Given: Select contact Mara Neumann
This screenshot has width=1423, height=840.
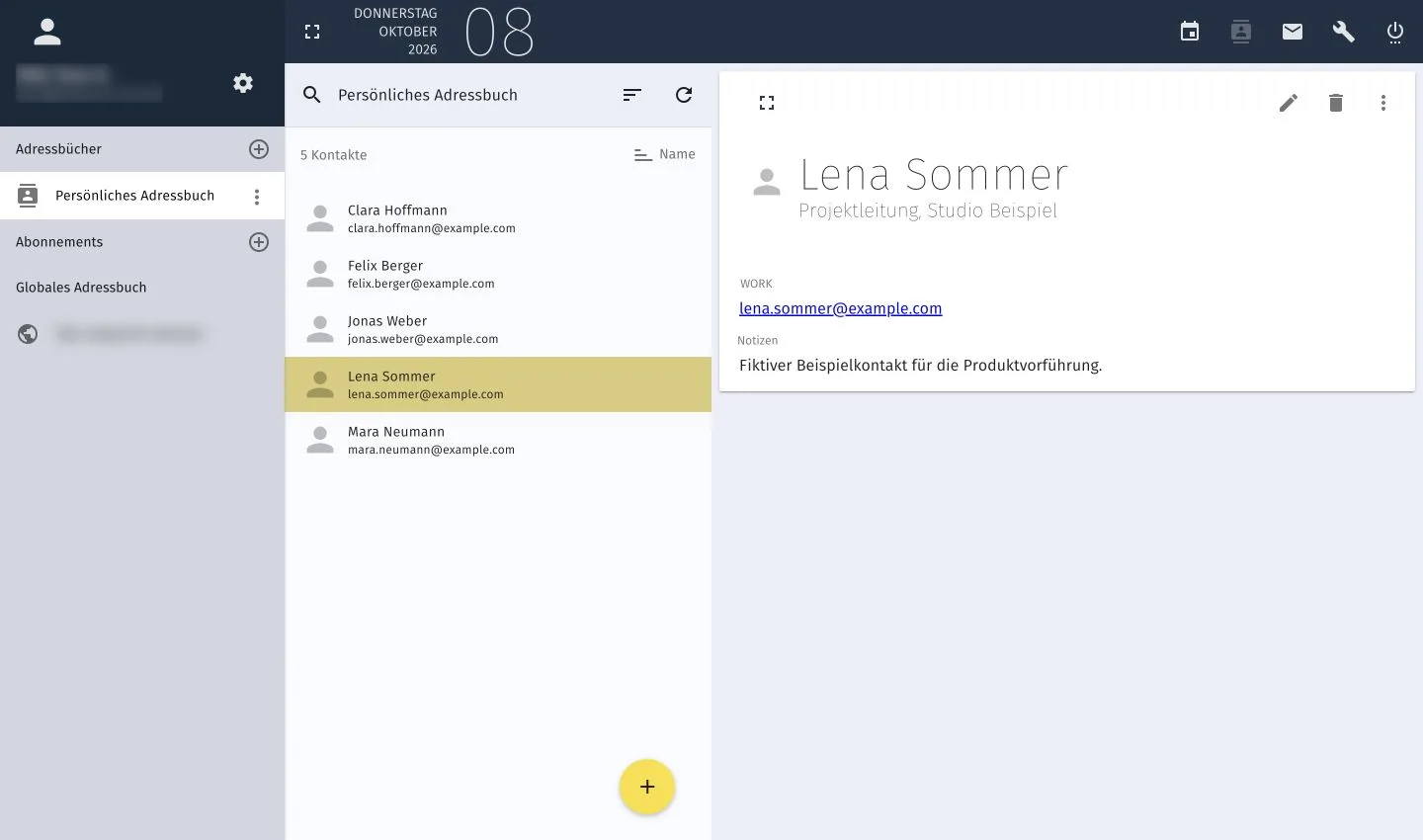Looking at the screenshot, I should tap(498, 440).
